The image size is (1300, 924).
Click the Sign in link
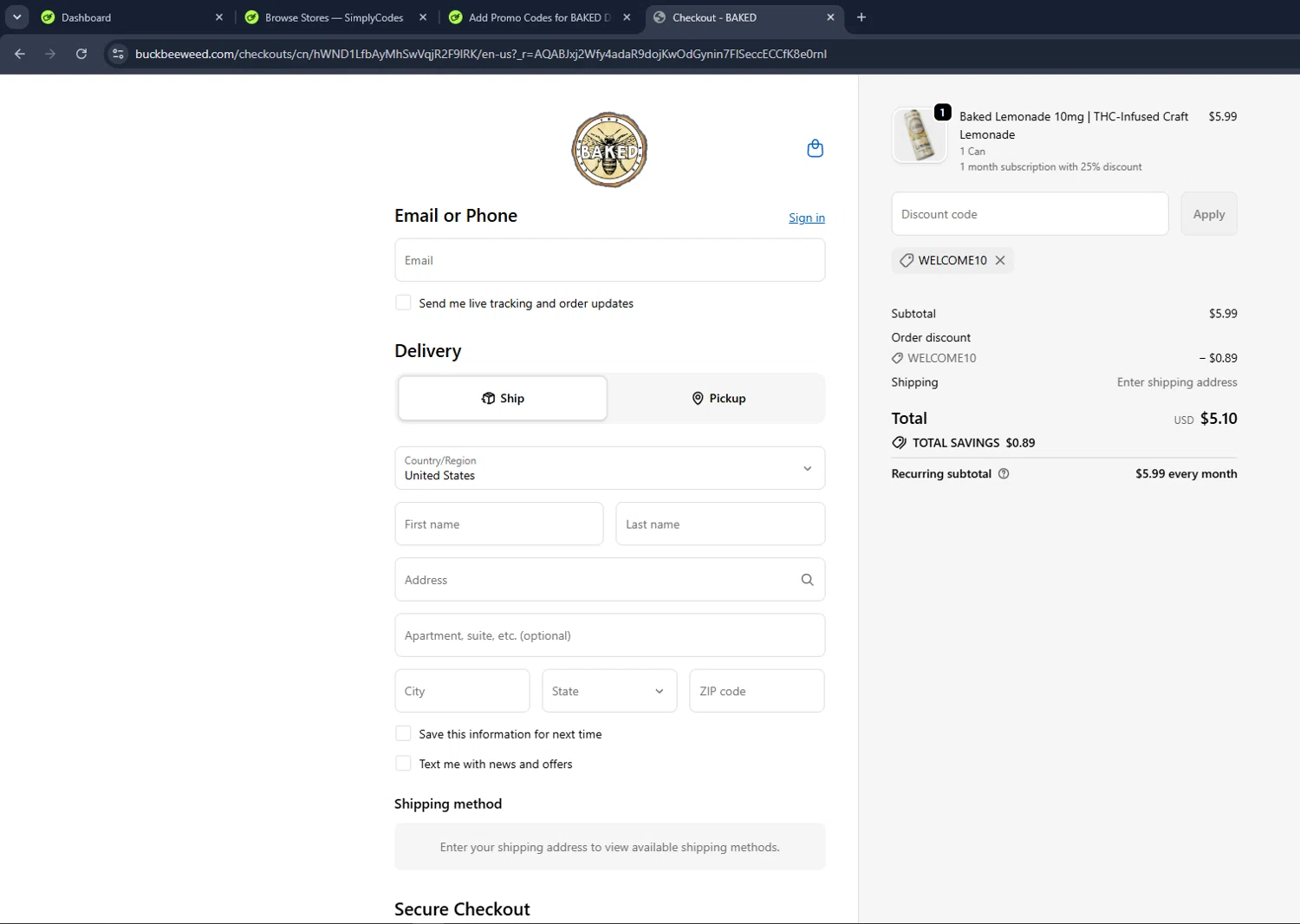[807, 218]
